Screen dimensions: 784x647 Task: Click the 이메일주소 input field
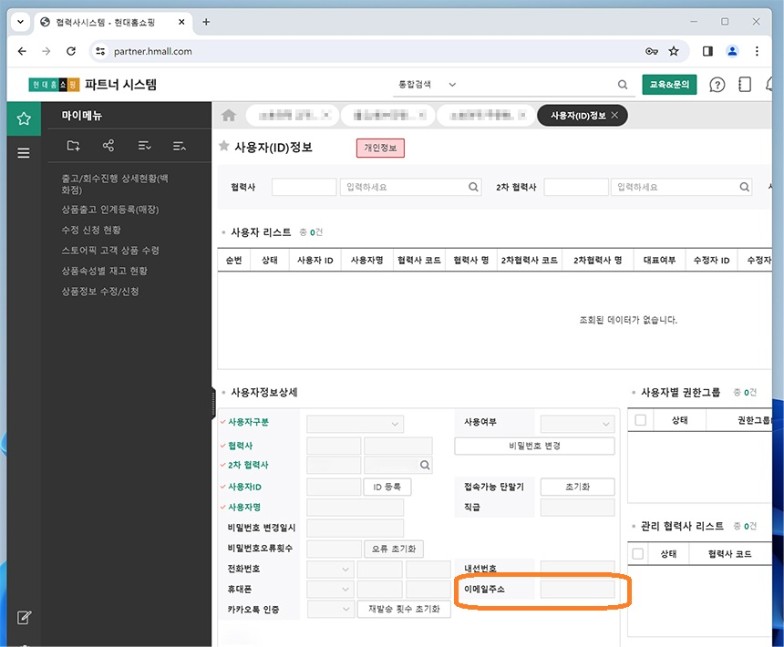coord(578,590)
